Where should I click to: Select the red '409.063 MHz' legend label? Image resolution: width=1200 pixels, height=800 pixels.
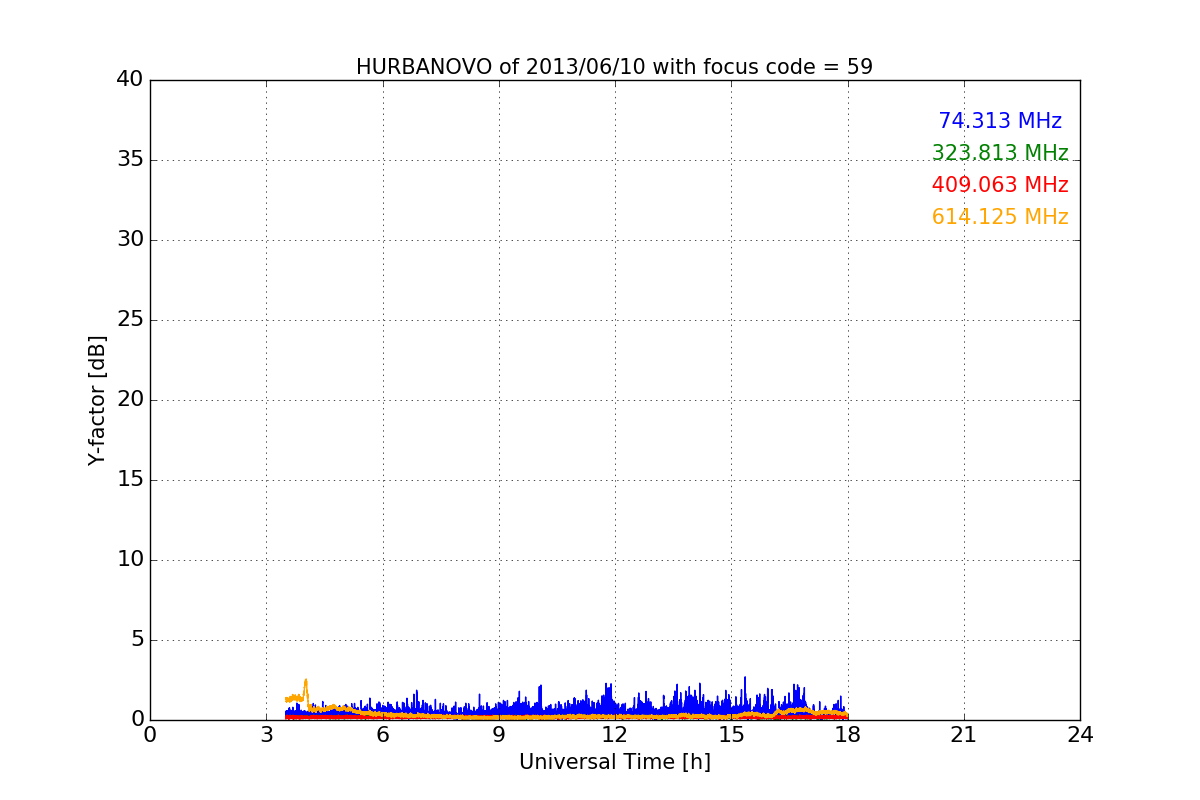(1000, 185)
